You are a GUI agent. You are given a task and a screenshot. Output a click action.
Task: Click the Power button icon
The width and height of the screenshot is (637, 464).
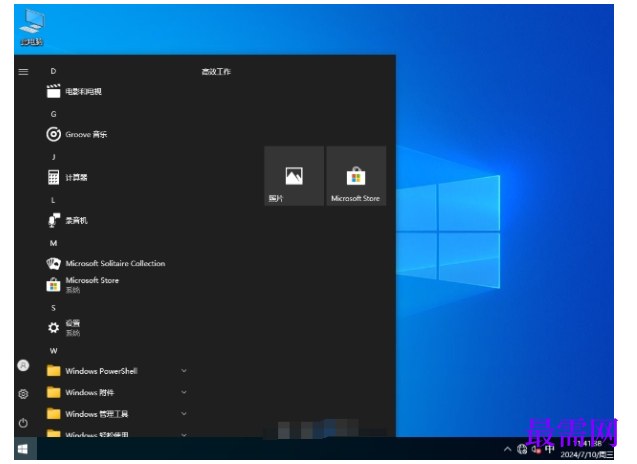23,423
